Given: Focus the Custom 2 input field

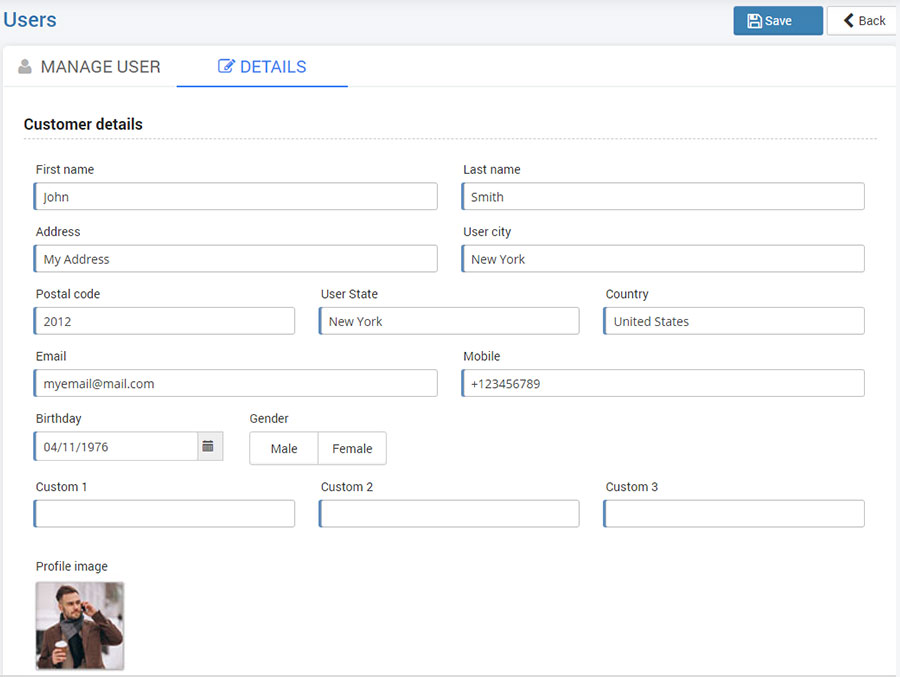Looking at the screenshot, I should [x=449, y=513].
